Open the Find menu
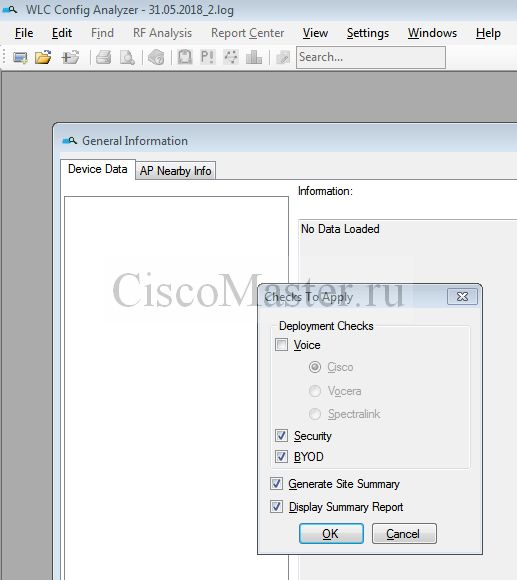This screenshot has width=517, height=580. pyautogui.click(x=102, y=33)
